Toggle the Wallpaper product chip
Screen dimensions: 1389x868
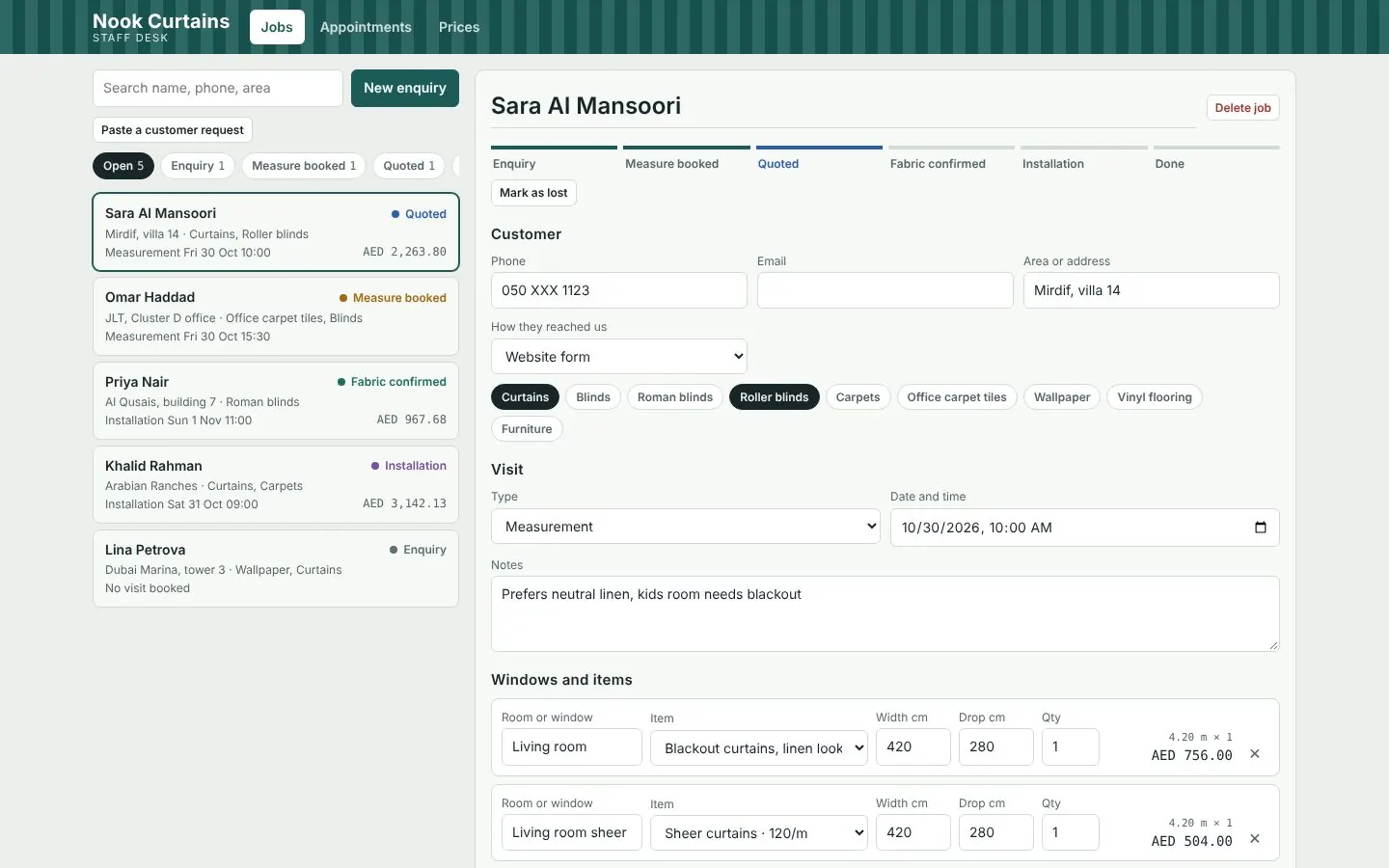click(1062, 397)
